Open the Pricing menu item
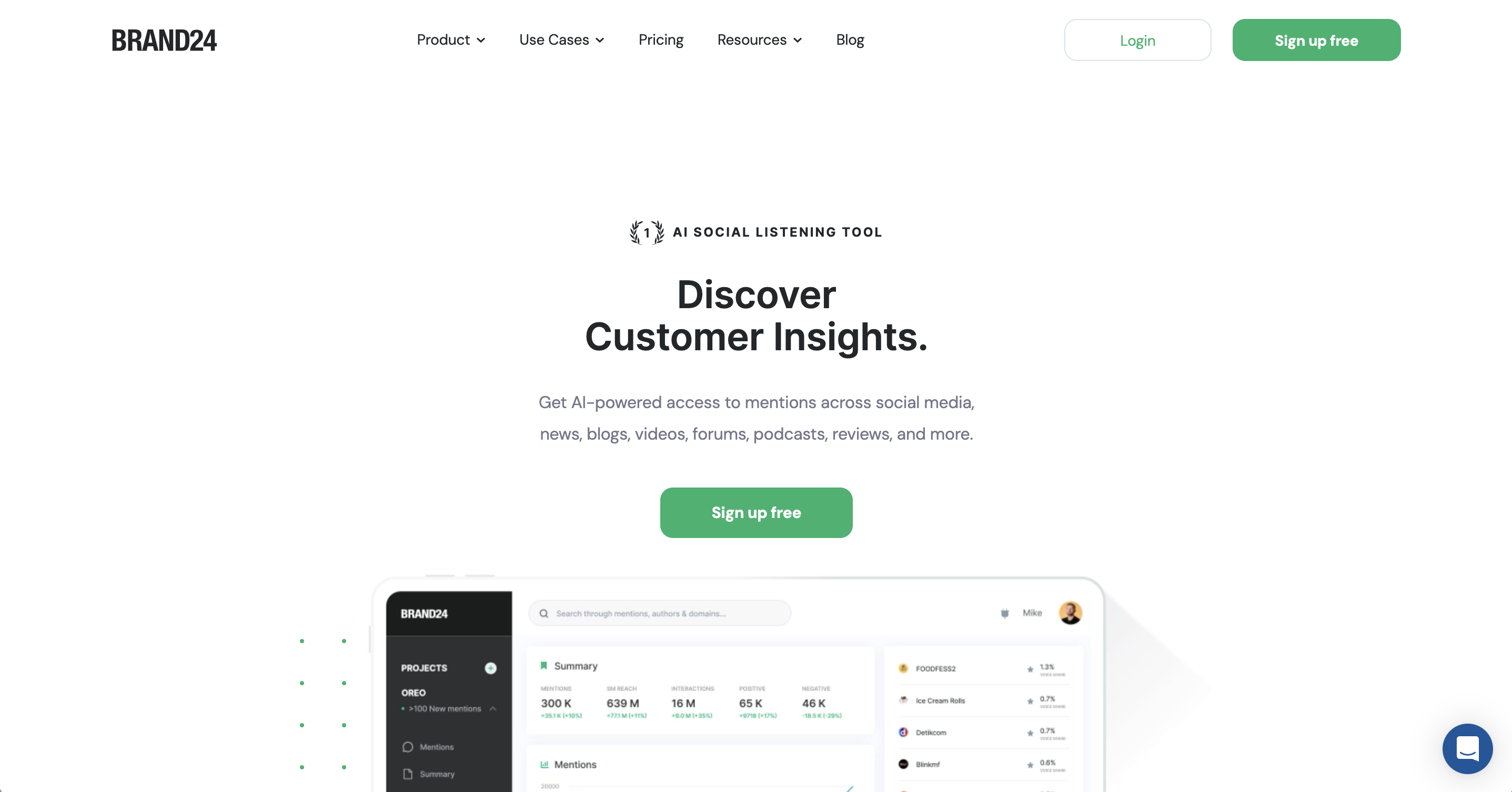This screenshot has width=1512, height=792. [x=660, y=40]
